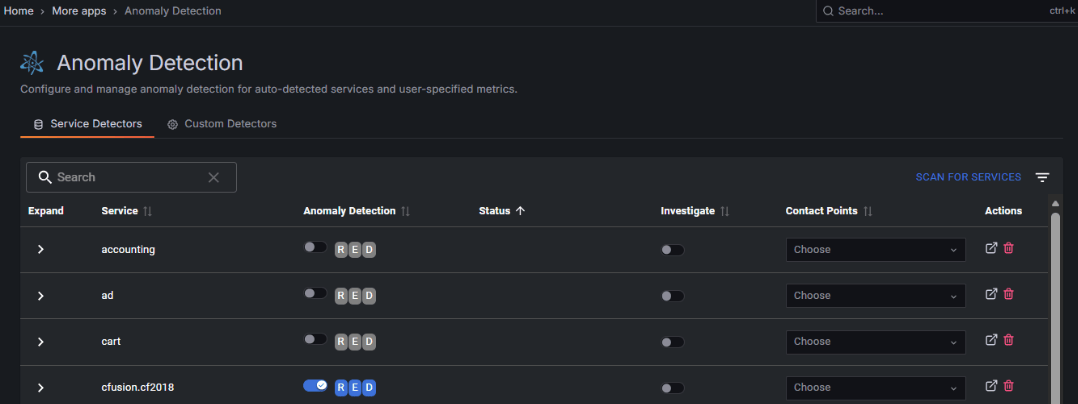The image size is (1078, 404).
Task: Click SCAN FOR SERVICES button
Action: pos(968,177)
